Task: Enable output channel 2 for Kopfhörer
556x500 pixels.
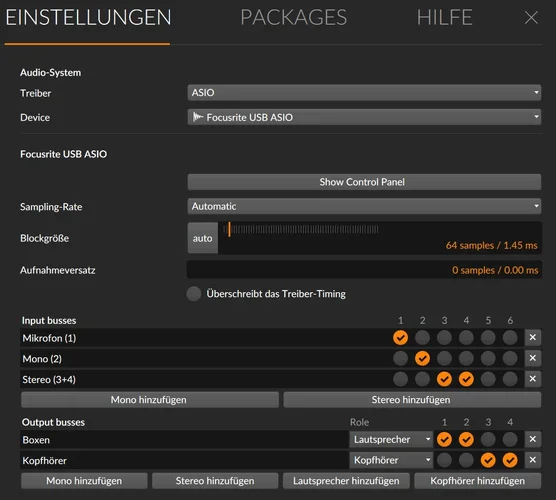Action: [466, 460]
